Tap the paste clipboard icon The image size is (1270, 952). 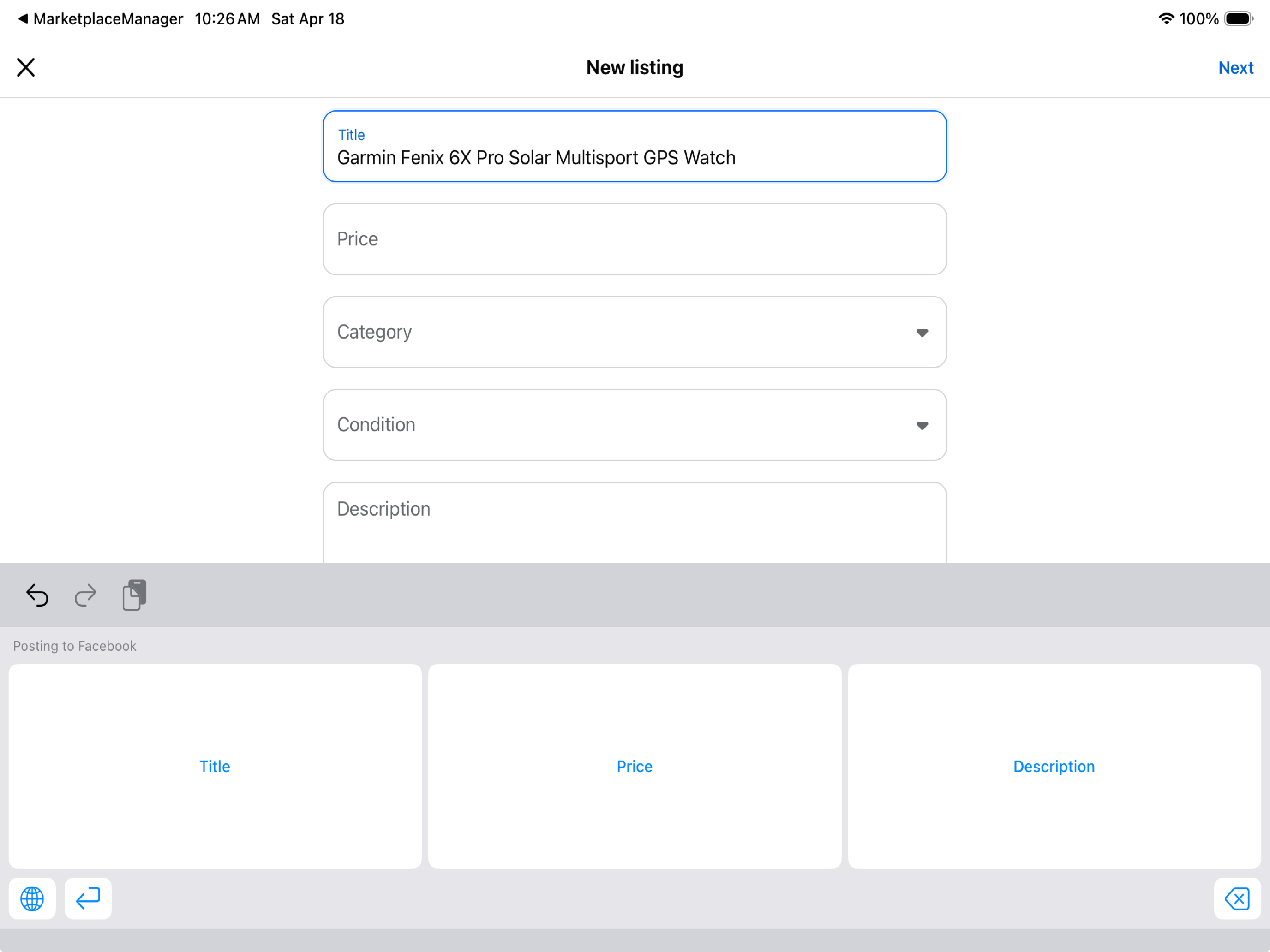[134, 595]
